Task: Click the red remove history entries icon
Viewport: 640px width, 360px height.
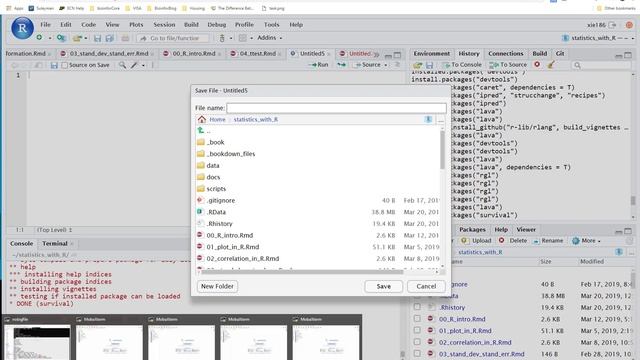Action: click(x=537, y=64)
